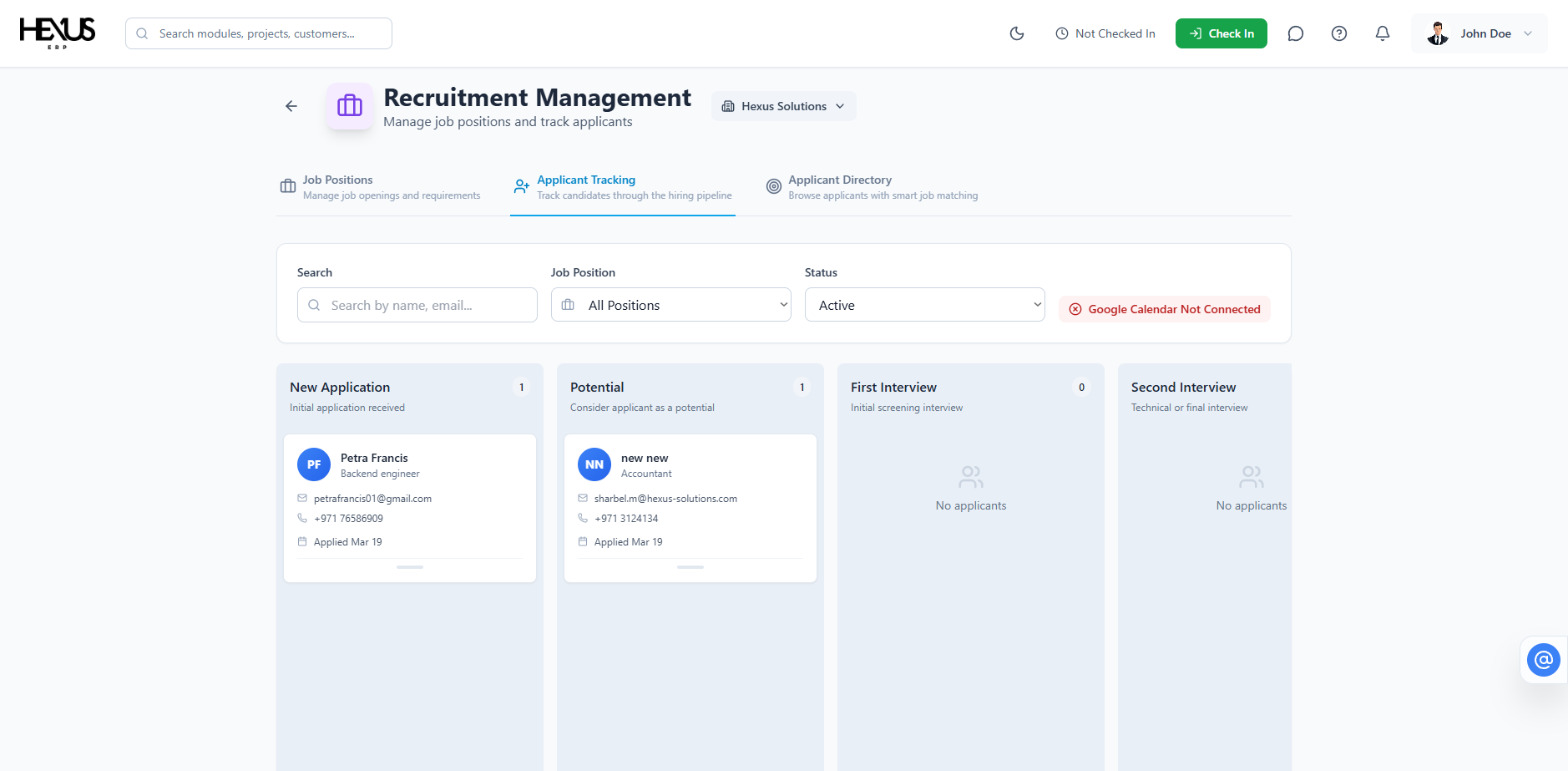Switch to Job Positions tab
Viewport: 1568px width, 771px height.
coord(380,187)
